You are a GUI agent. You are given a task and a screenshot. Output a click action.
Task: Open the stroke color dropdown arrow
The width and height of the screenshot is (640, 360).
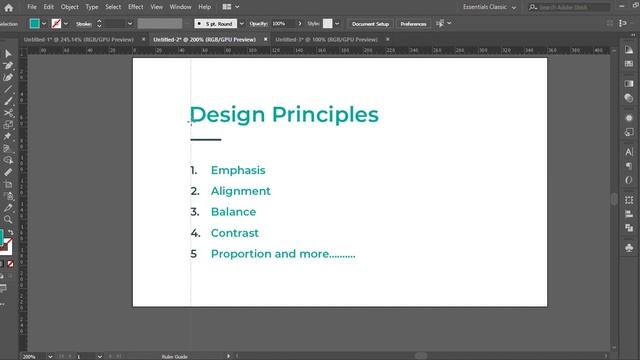(66, 24)
